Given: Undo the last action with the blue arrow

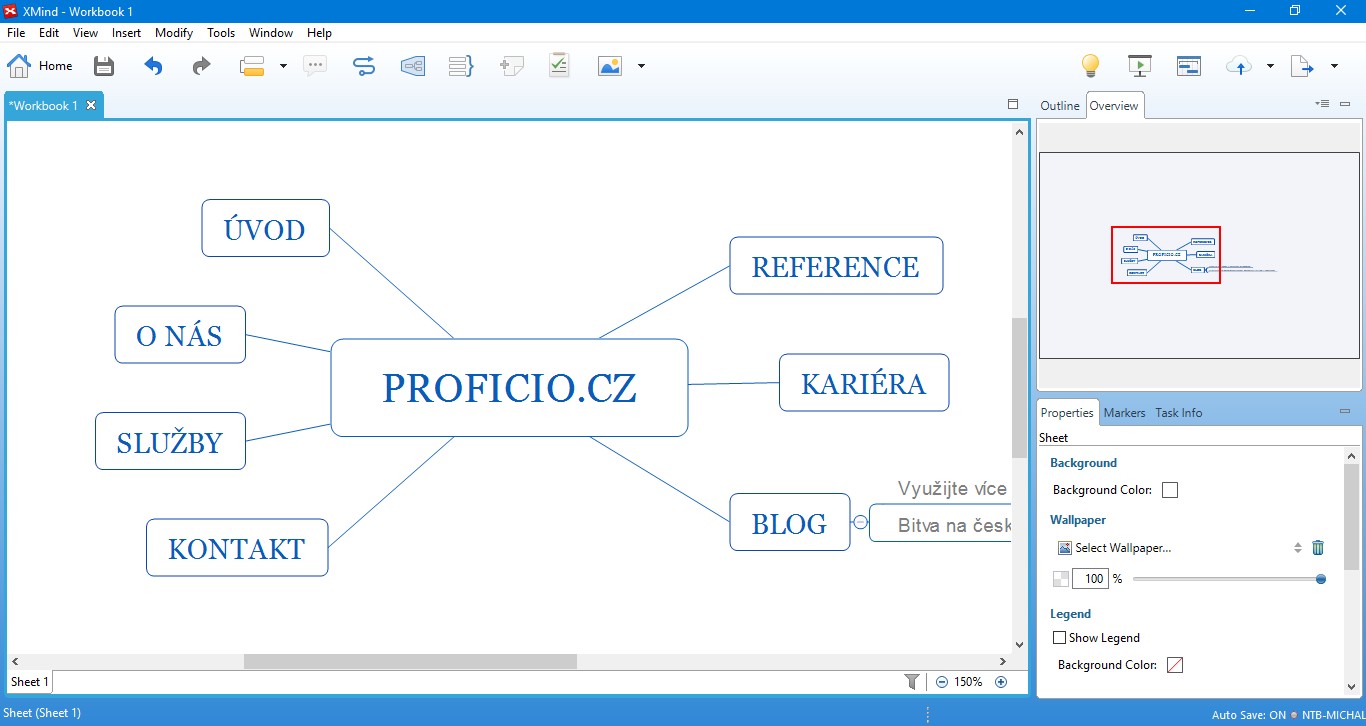Looking at the screenshot, I should coord(153,66).
